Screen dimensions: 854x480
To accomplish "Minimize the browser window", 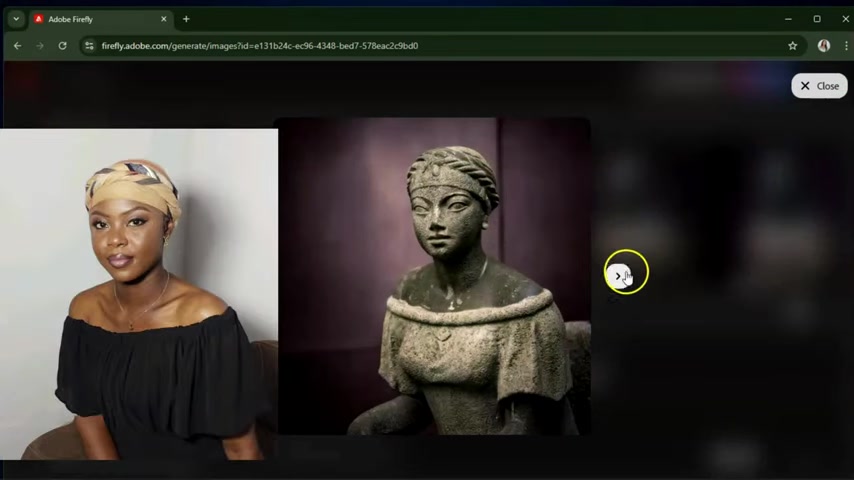I will [788, 19].
